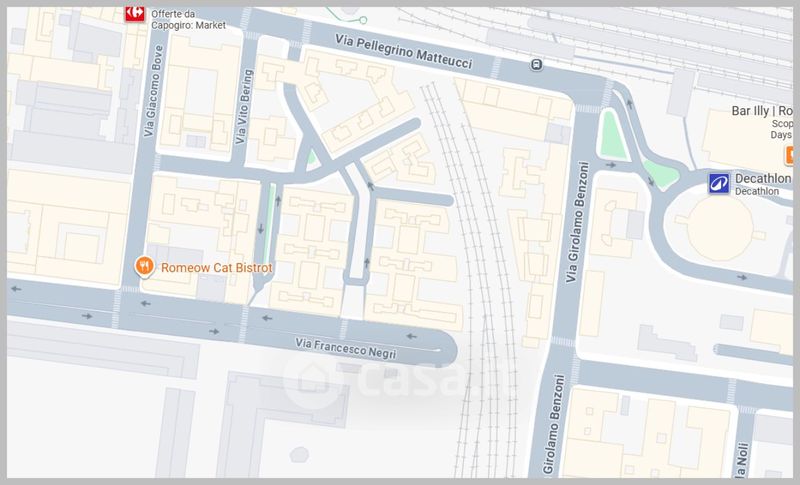Click the Romeow Cat Bistrot restaurant pin
Screen dimensions: 800x485
144,267
